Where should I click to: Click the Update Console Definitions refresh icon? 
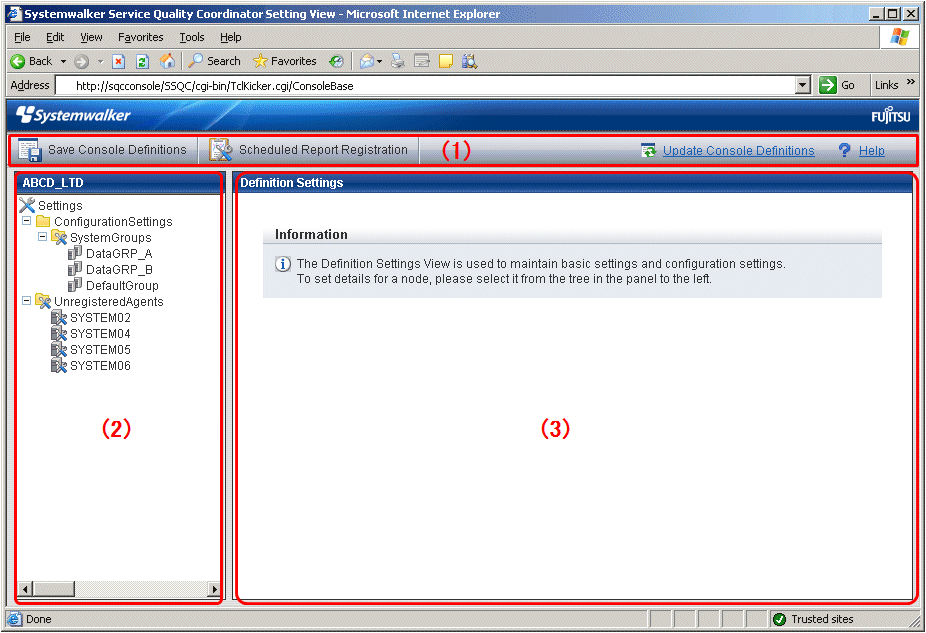point(648,151)
